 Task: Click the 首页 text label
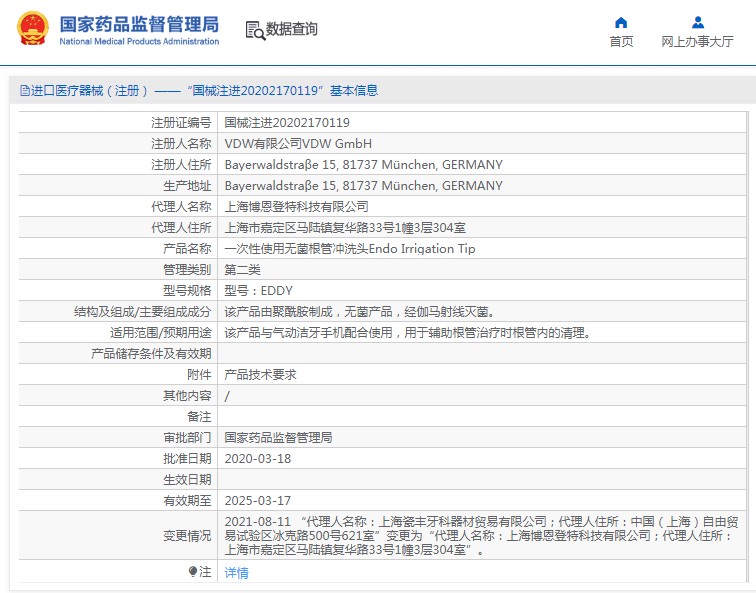tap(621, 41)
